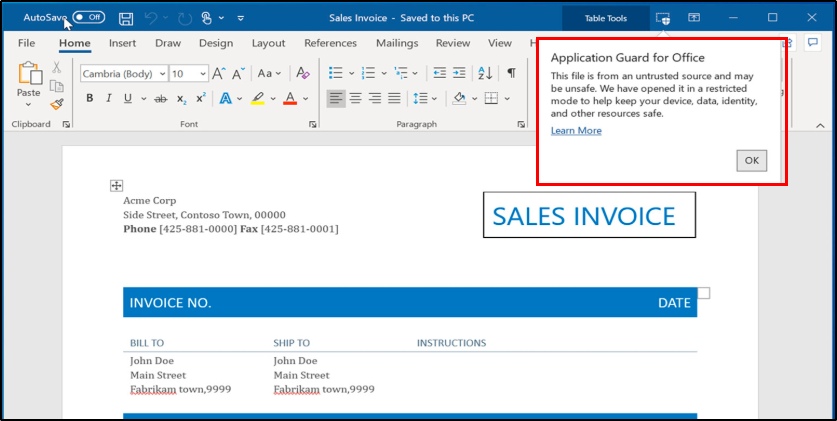Open the File menu
This screenshot has width=837, height=421.
coord(26,43)
